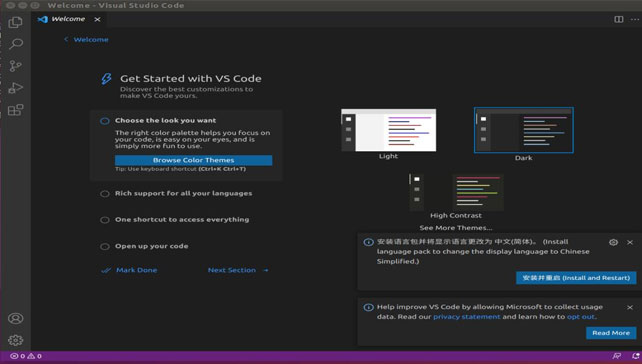Viewport: 642px width, 364px height.
Task: Close the language pack notification
Action: click(630, 242)
